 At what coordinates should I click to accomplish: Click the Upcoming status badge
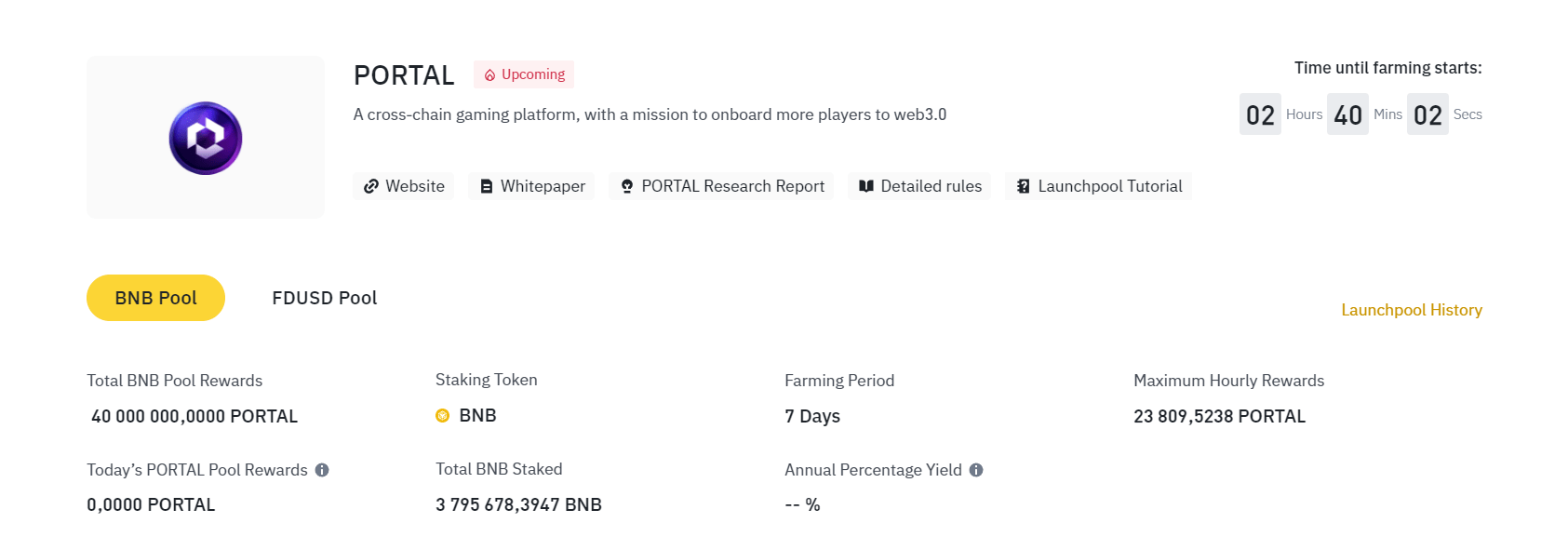pyautogui.click(x=524, y=74)
